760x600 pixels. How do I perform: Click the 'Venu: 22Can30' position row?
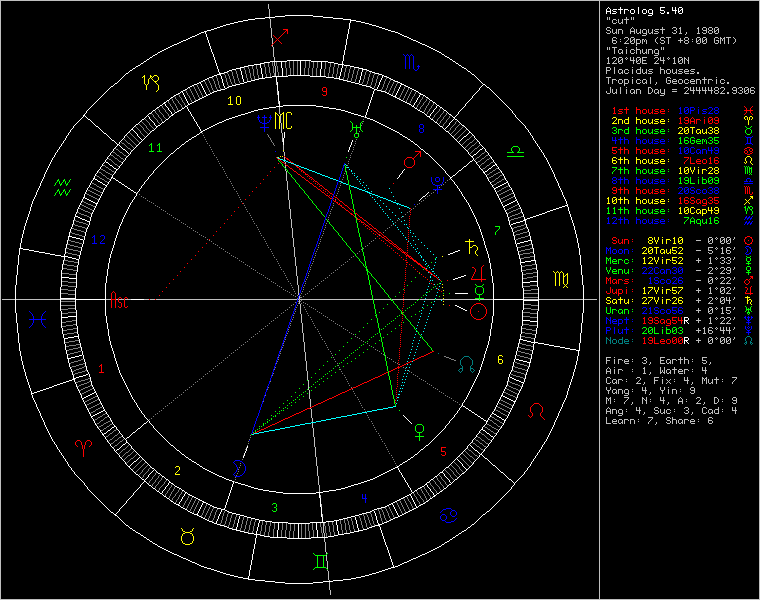coord(679,271)
